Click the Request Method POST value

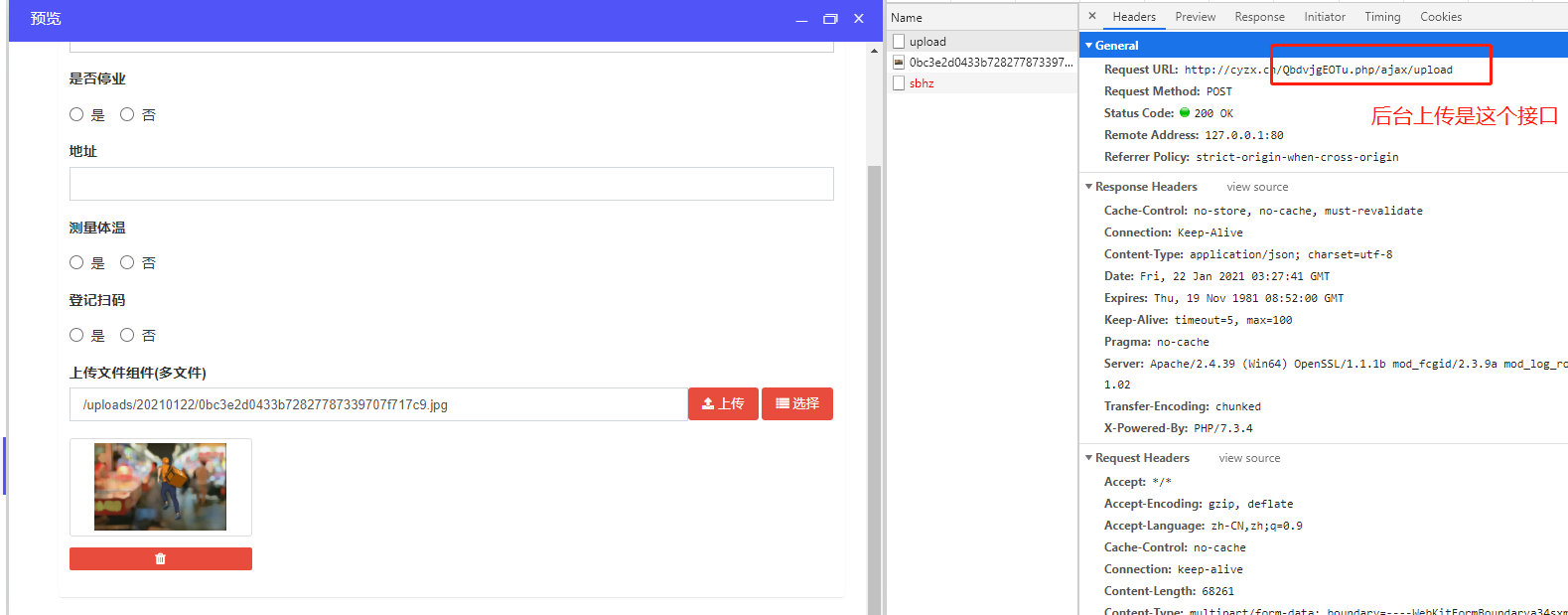click(x=1219, y=91)
